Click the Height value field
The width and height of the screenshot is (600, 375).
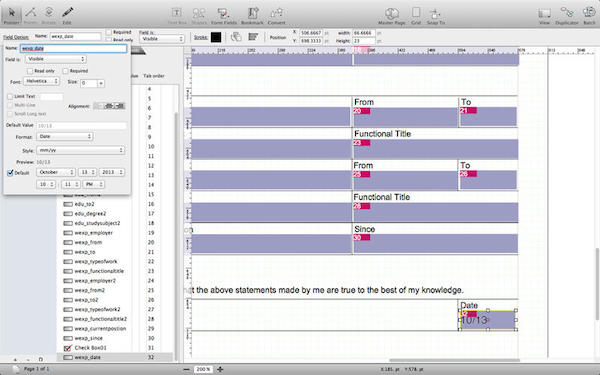coord(364,41)
